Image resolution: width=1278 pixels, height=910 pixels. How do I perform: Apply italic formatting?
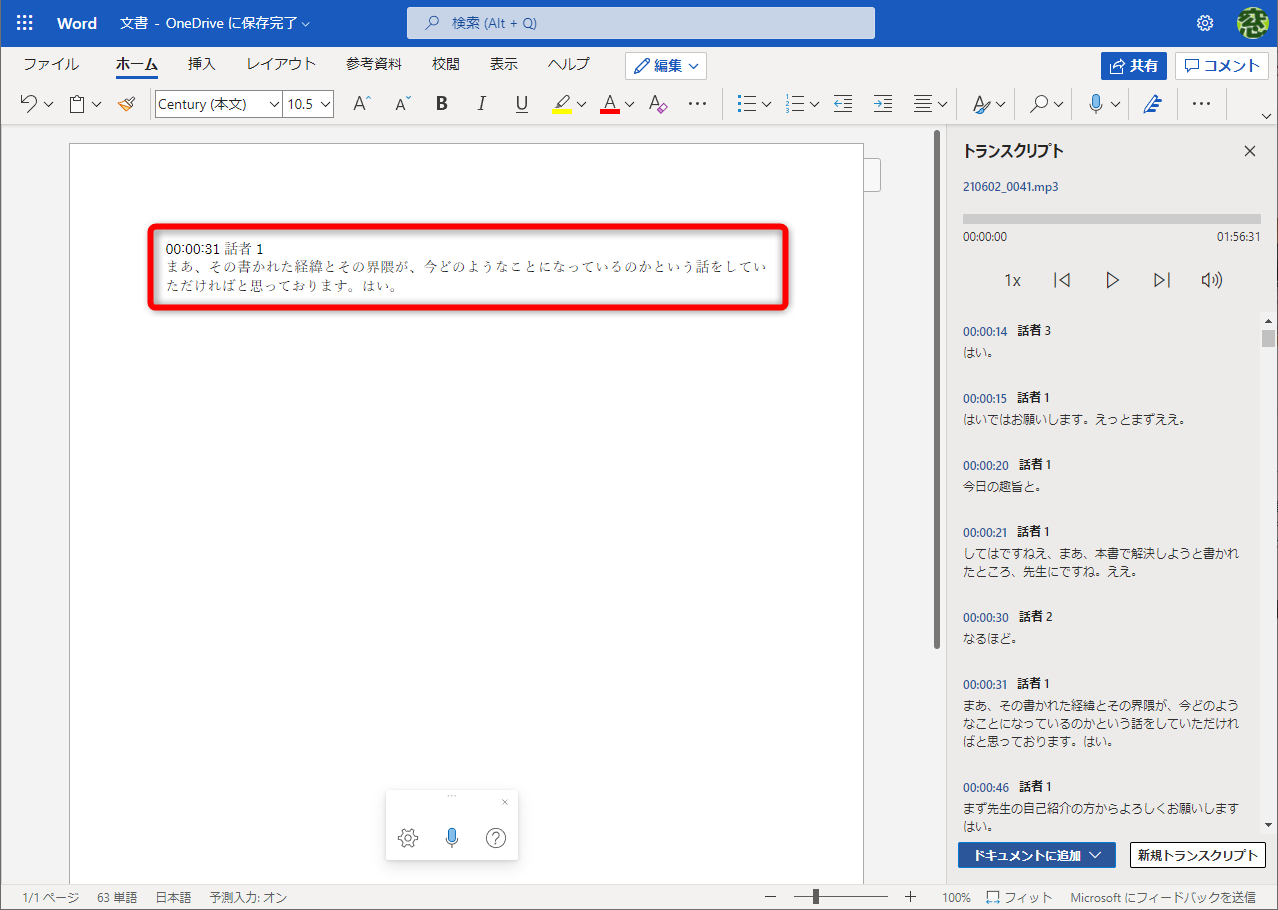[481, 103]
